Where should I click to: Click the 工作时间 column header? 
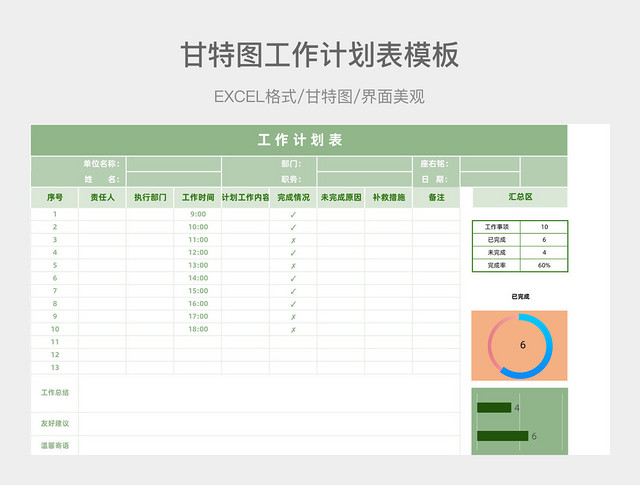pyautogui.click(x=198, y=198)
